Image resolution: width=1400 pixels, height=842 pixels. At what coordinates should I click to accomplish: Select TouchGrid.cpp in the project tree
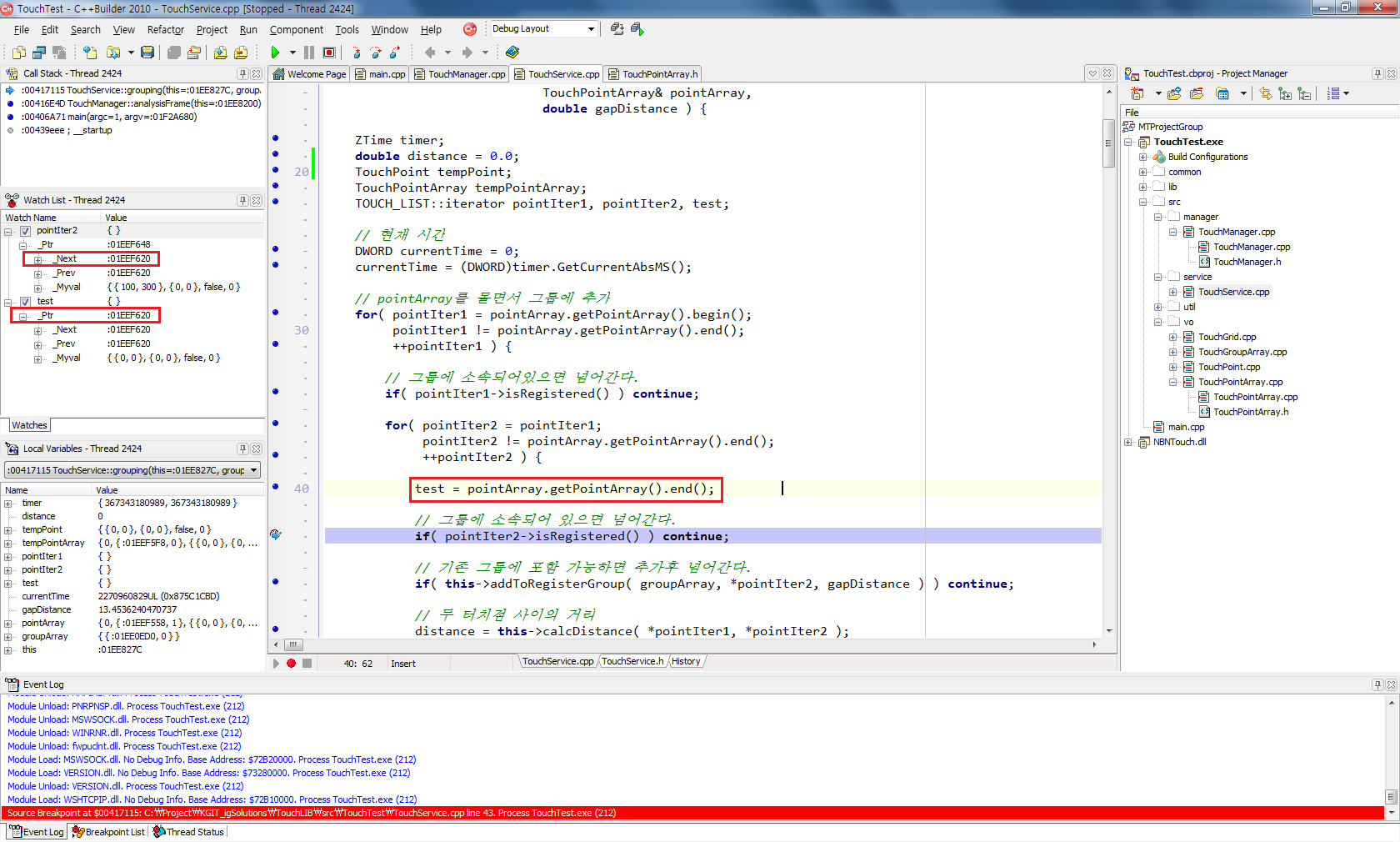click(x=1227, y=338)
